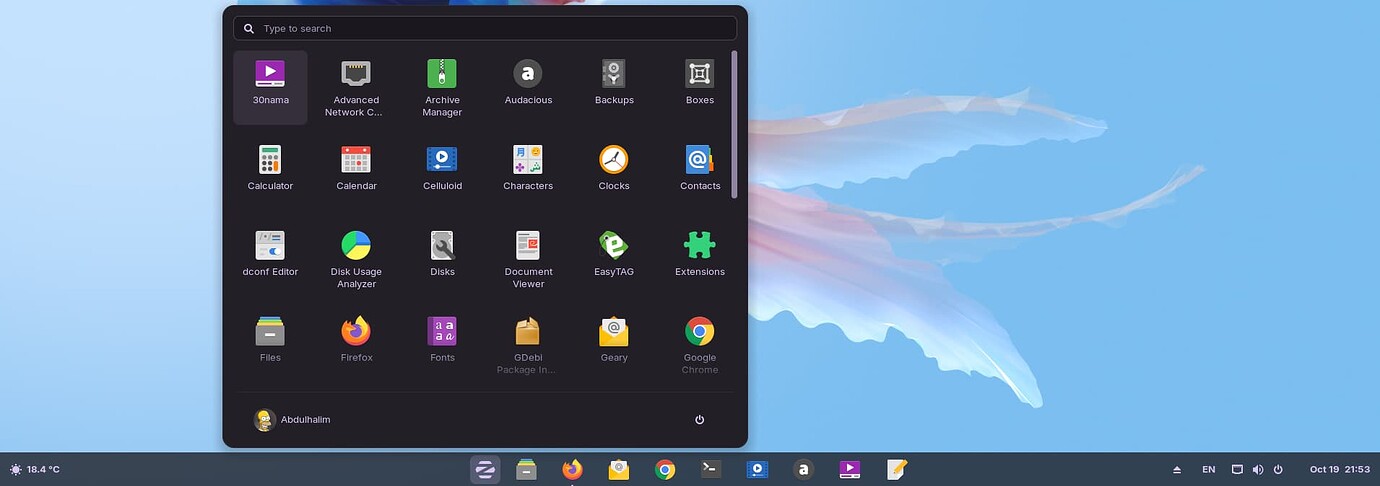Click the power icon in the system tray

[x=1278, y=469]
